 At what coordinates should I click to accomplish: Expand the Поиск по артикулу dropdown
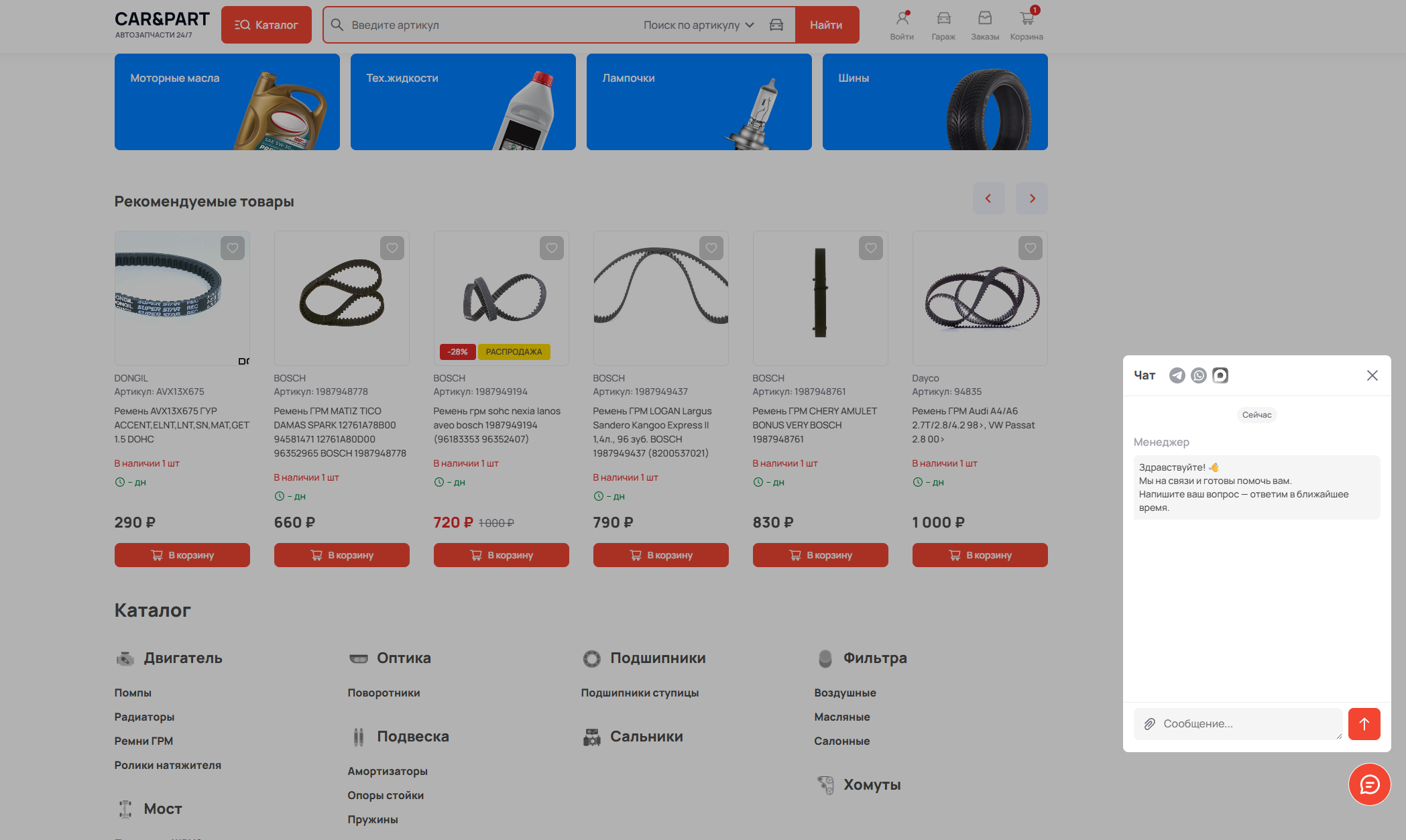[x=699, y=25]
